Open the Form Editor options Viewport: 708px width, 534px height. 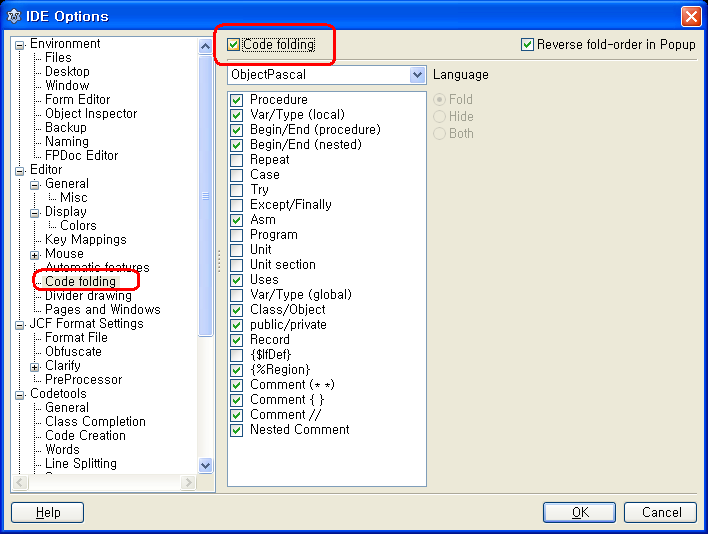tap(78, 100)
